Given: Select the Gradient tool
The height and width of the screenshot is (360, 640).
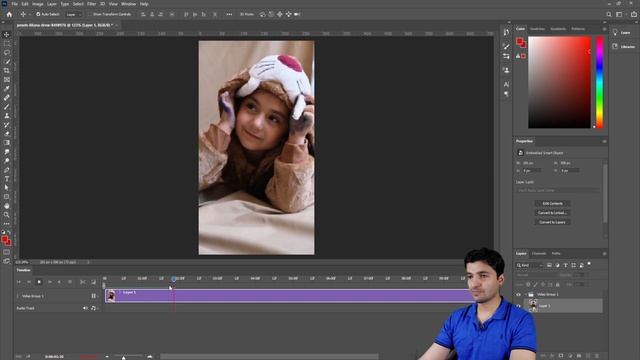Looking at the screenshot, I should coord(7,142).
